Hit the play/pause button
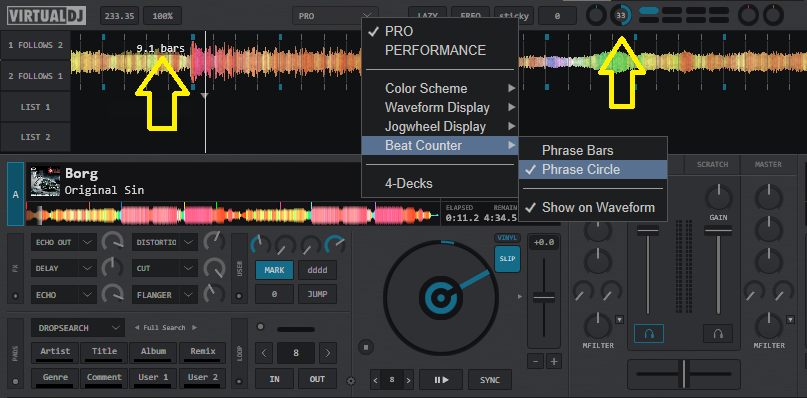 point(441,380)
